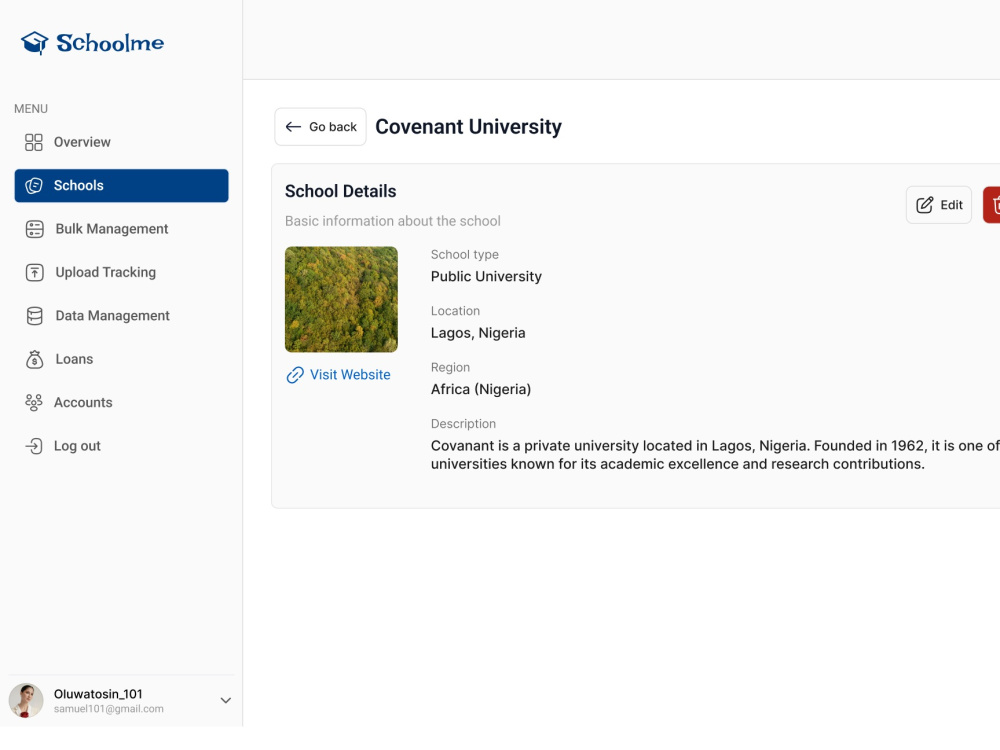
Task: Click the email samuel101@gmail.com
Action: 108,709
